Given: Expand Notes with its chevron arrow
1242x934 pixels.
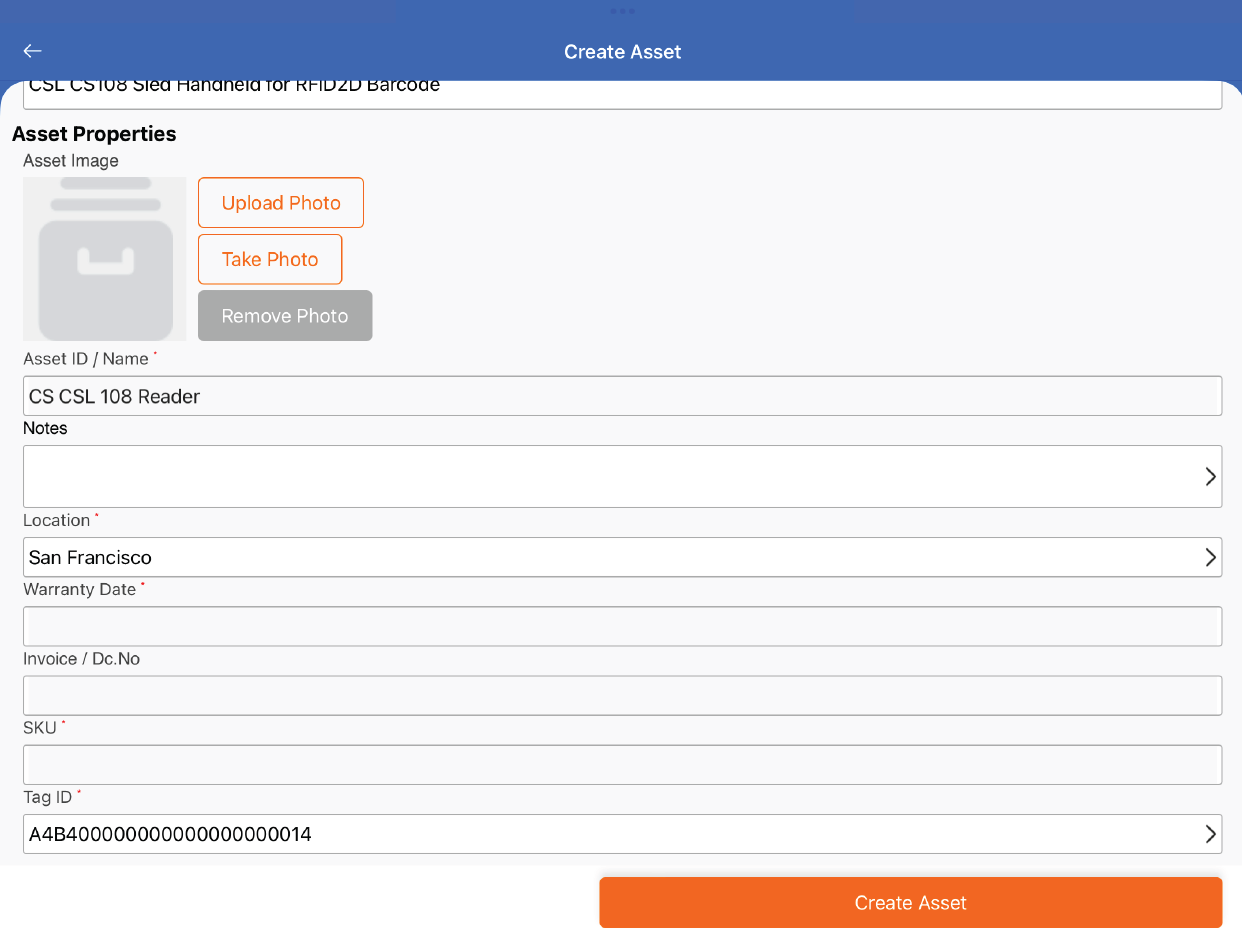Looking at the screenshot, I should (1210, 476).
